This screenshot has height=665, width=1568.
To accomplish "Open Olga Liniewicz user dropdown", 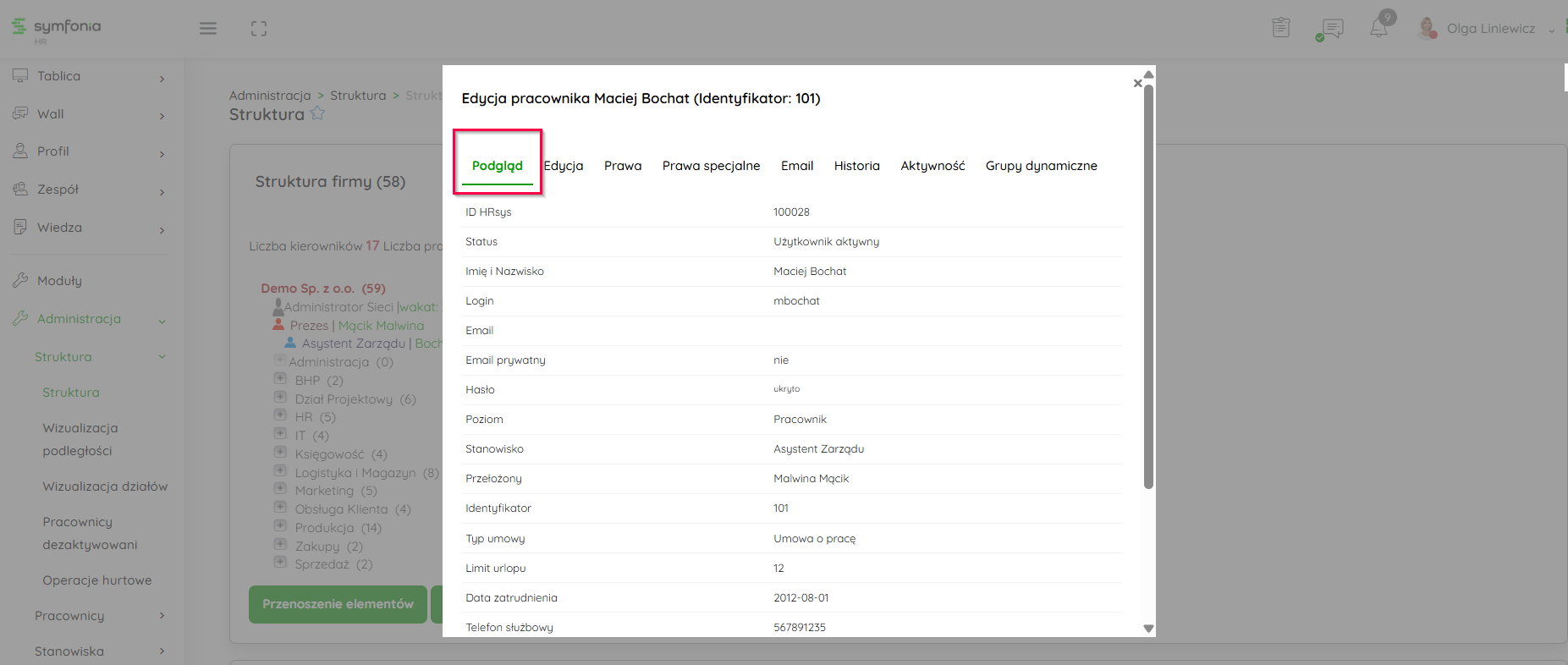I will [1491, 29].
